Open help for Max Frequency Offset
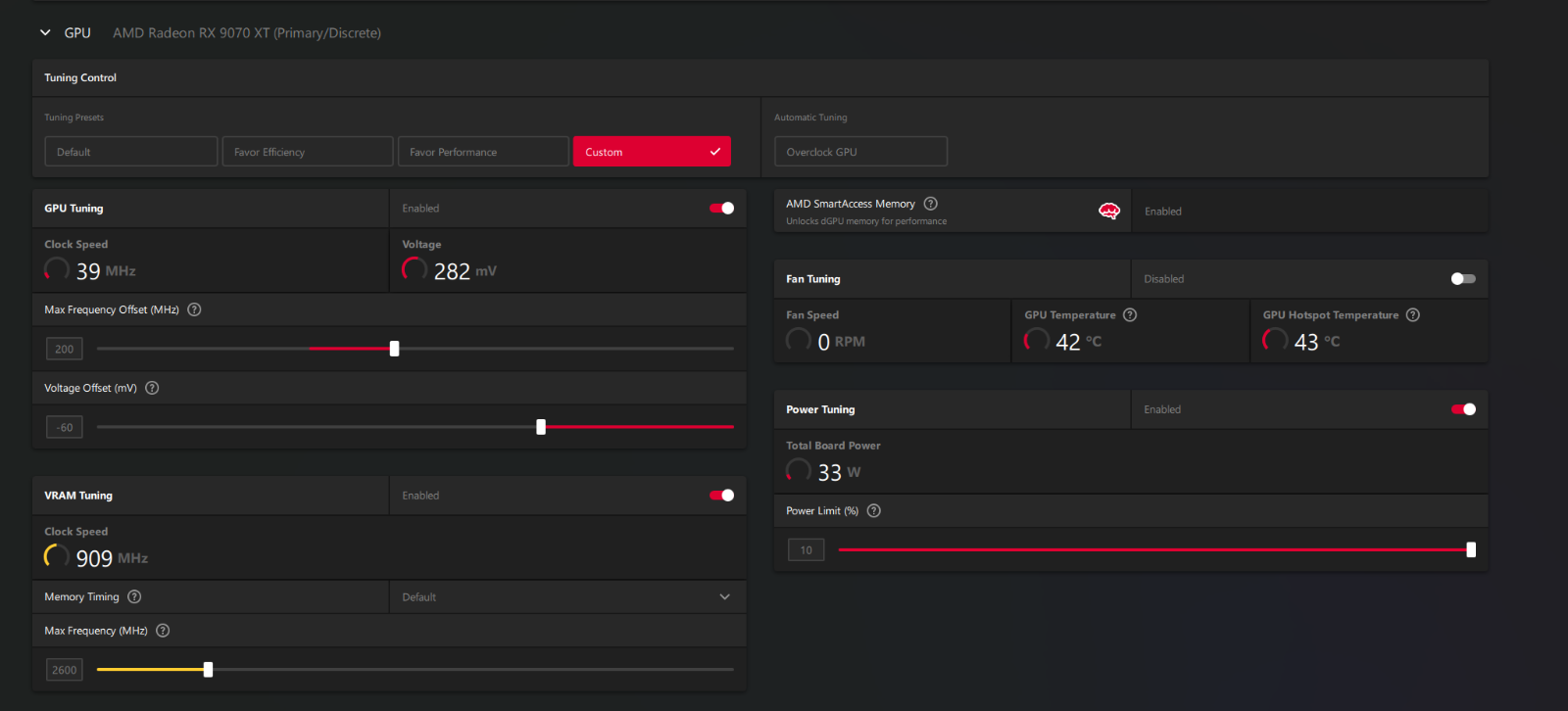The height and width of the screenshot is (711, 1568). point(194,309)
